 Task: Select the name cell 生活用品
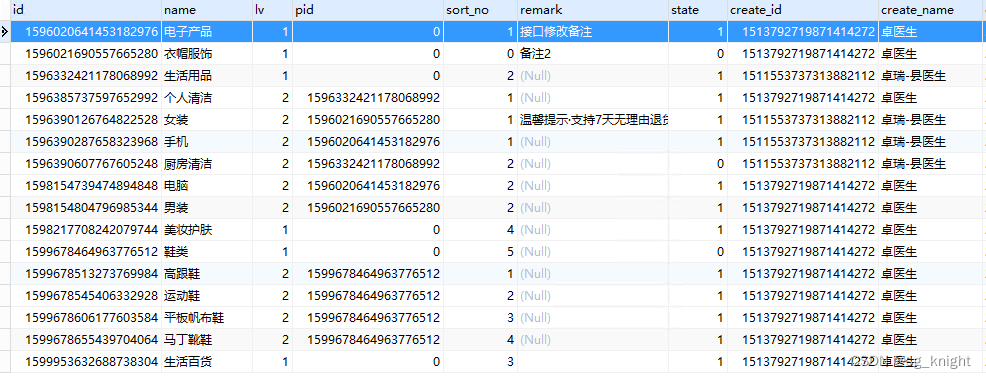pos(207,75)
